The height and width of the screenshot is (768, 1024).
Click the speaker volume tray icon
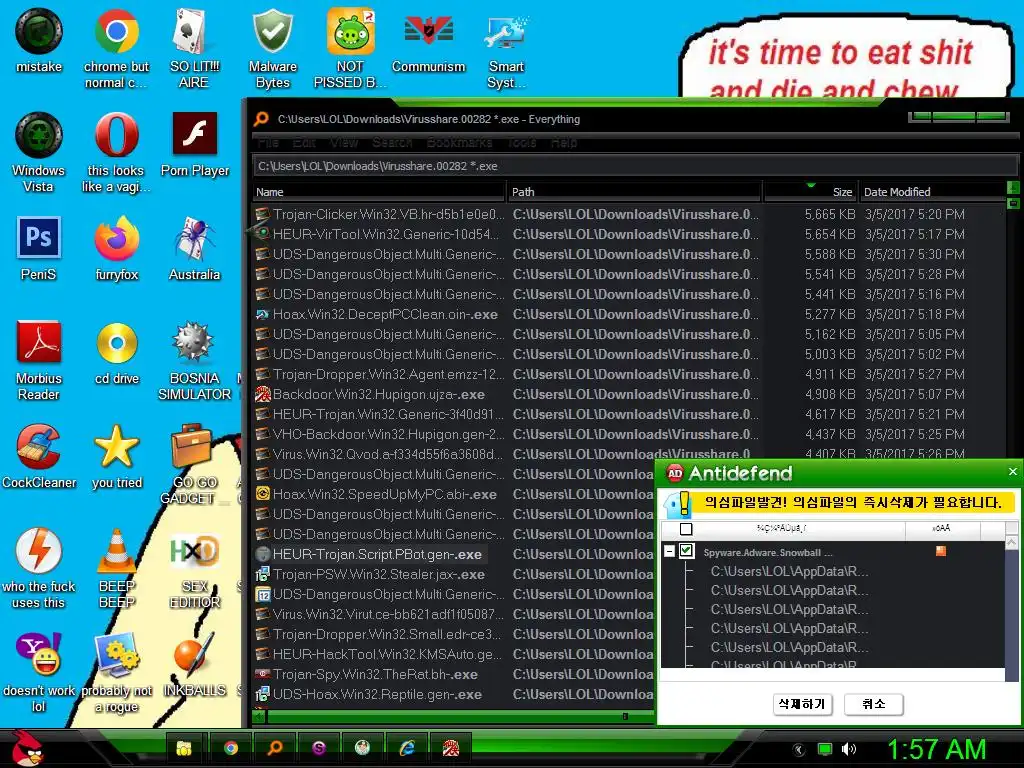click(848, 749)
